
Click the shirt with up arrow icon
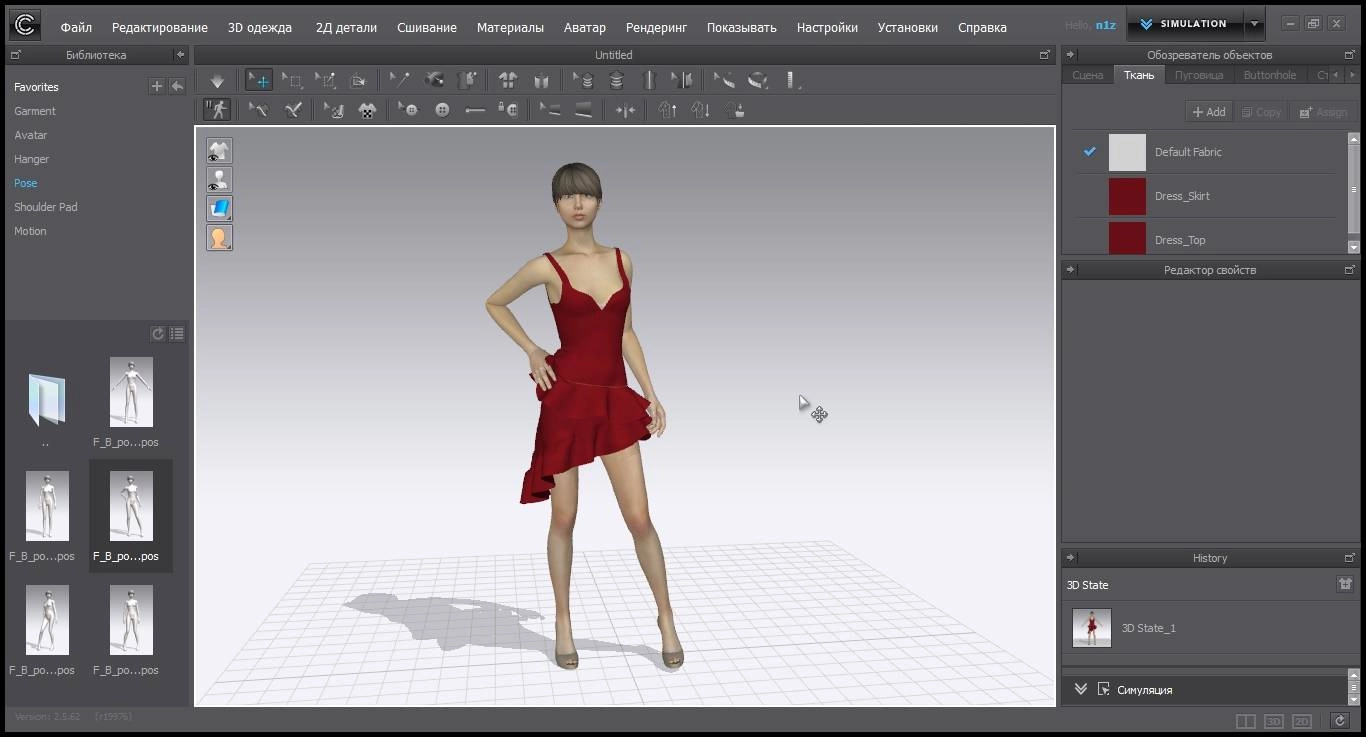(x=667, y=110)
